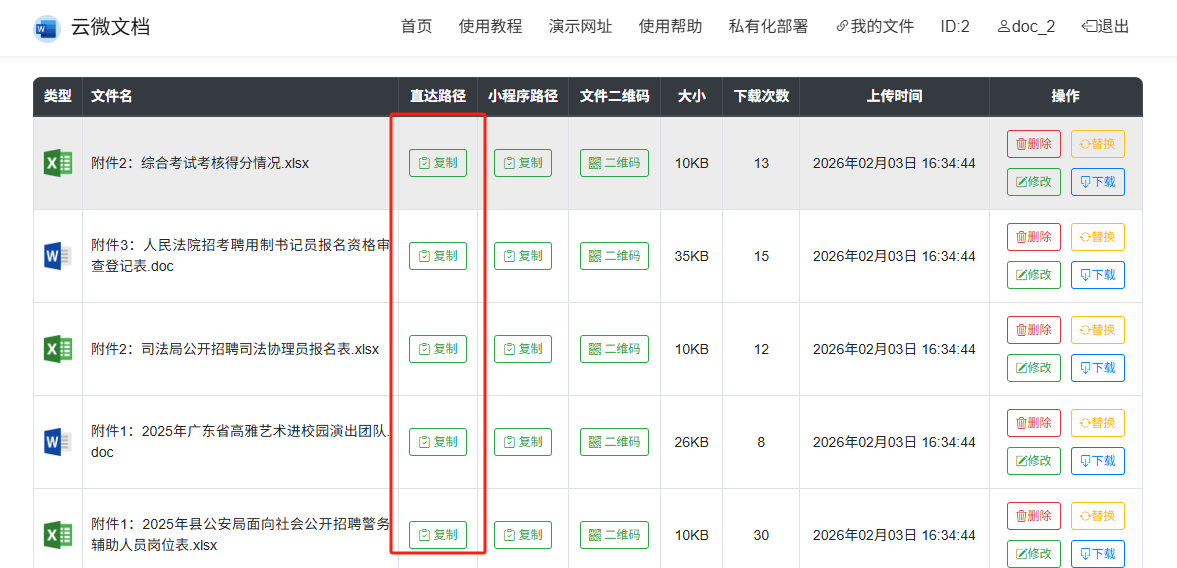Delete the 综合考试考核得分情况.xlsx file

1034,144
